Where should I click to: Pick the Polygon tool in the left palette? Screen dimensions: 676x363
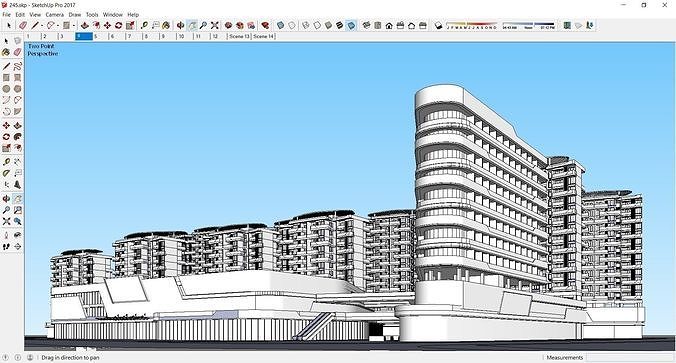click(17, 89)
